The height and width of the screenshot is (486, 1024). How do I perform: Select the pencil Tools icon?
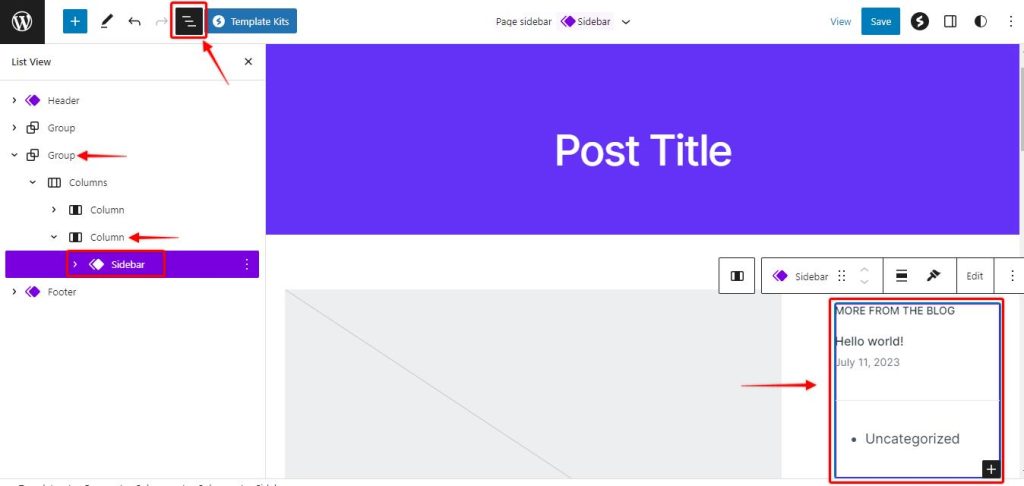coord(107,21)
